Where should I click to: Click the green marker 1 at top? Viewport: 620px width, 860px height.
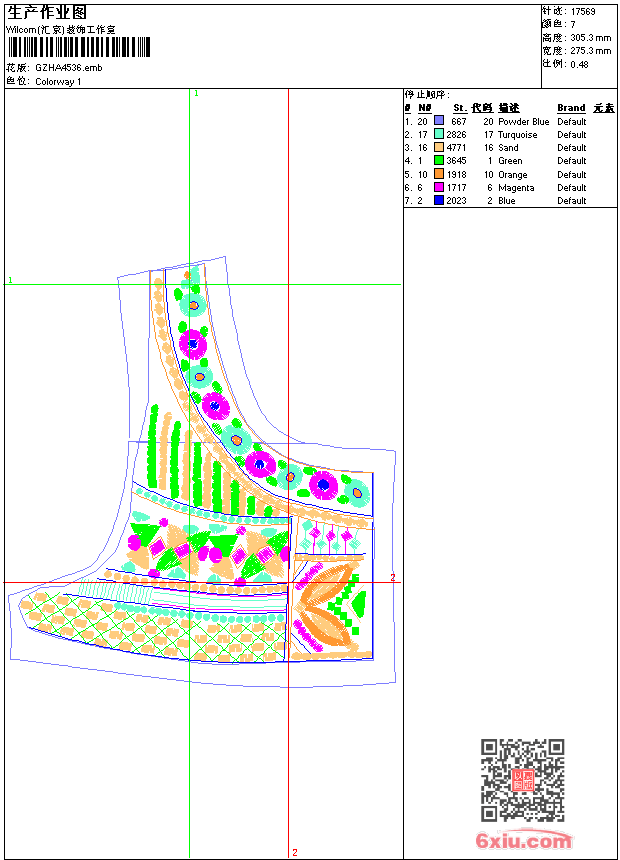pos(196,94)
